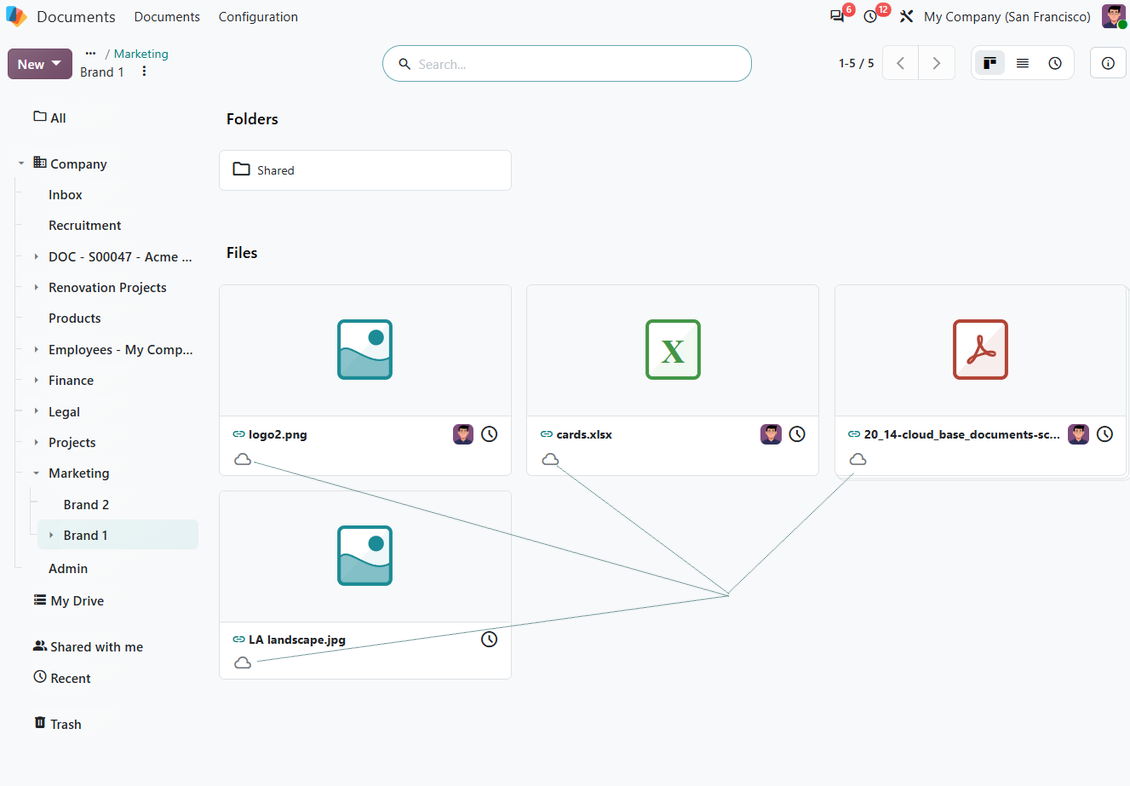
Task: Open the Documents menu item
Action: pos(166,17)
